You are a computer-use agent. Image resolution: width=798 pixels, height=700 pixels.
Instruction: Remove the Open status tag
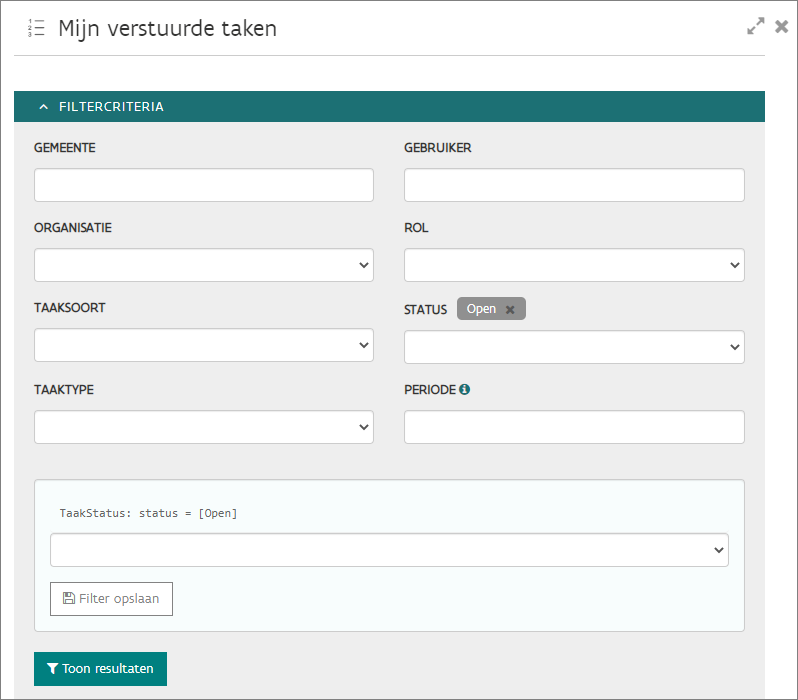(510, 310)
